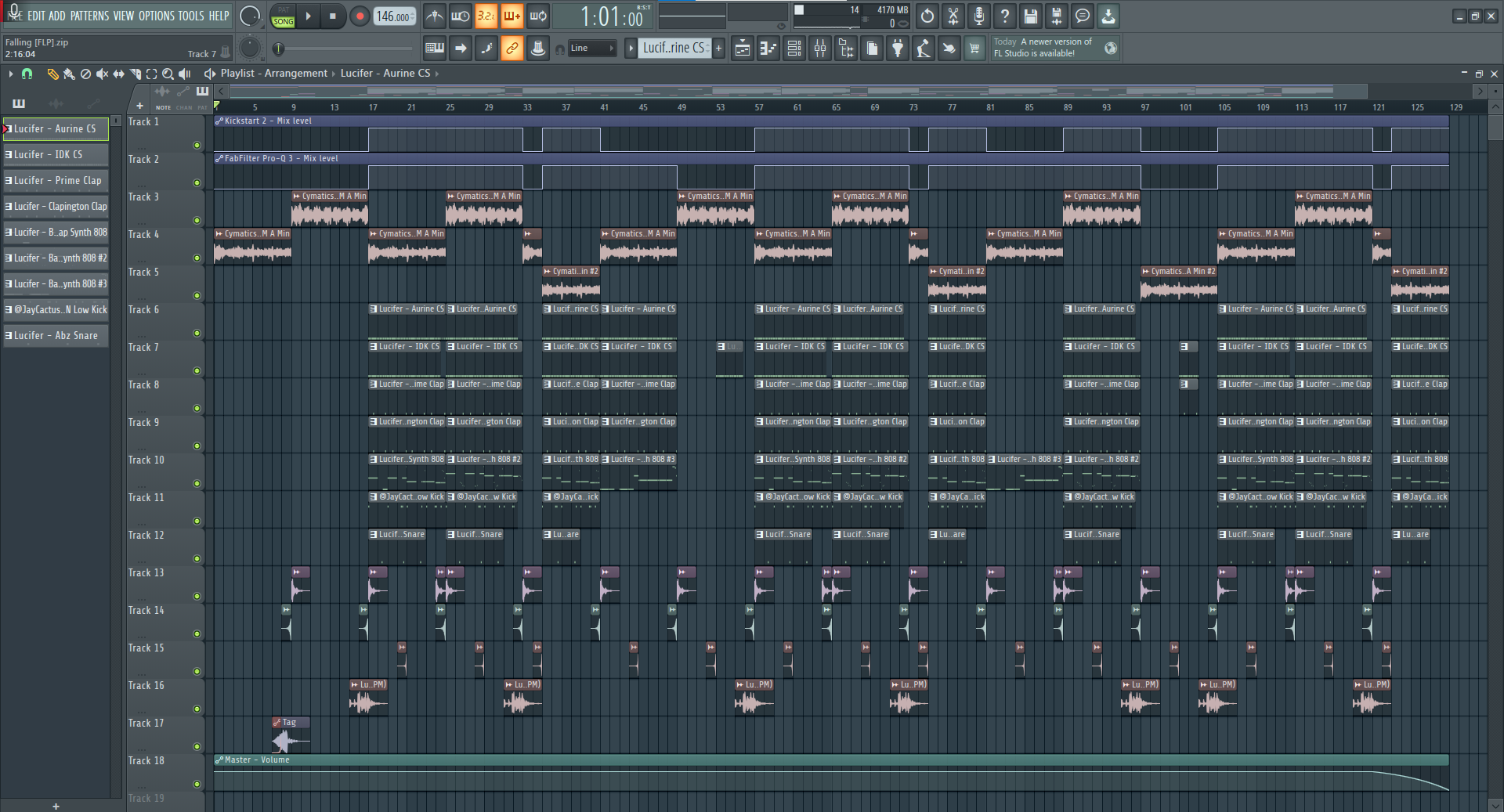Open the audio editor scissors button
The image size is (1504, 812).
pos(953,16)
